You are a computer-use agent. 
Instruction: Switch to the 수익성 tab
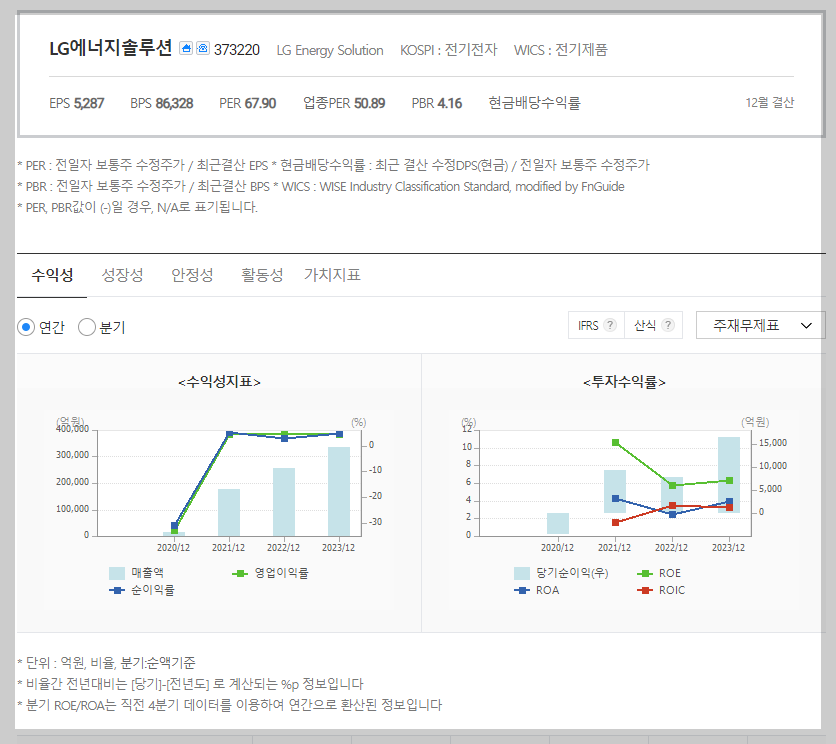[x=52, y=275]
